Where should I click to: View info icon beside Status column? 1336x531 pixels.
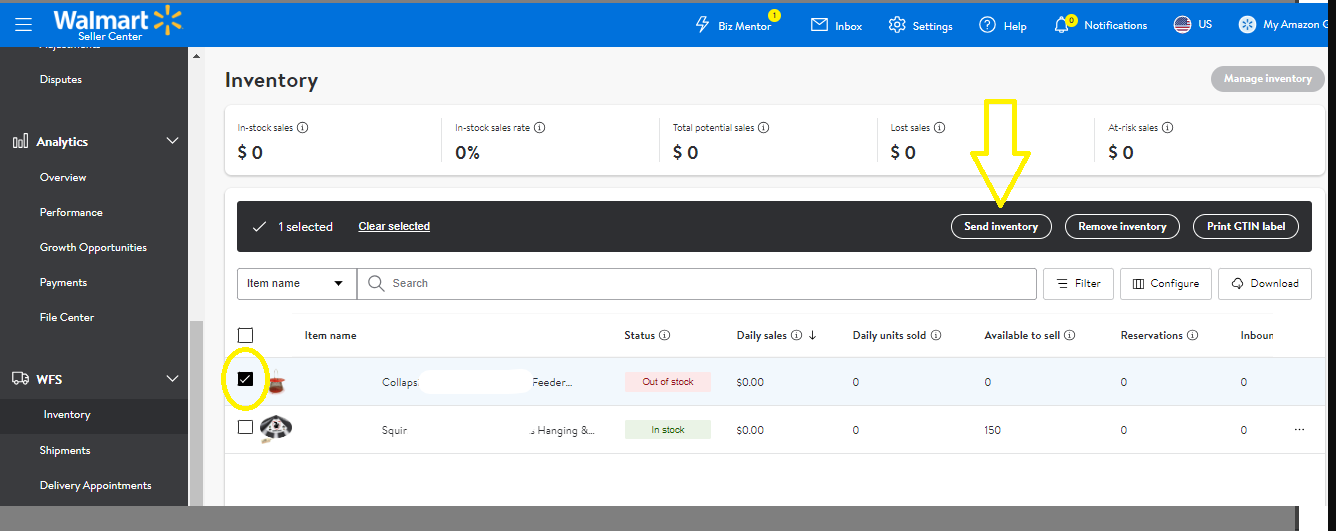coord(665,336)
